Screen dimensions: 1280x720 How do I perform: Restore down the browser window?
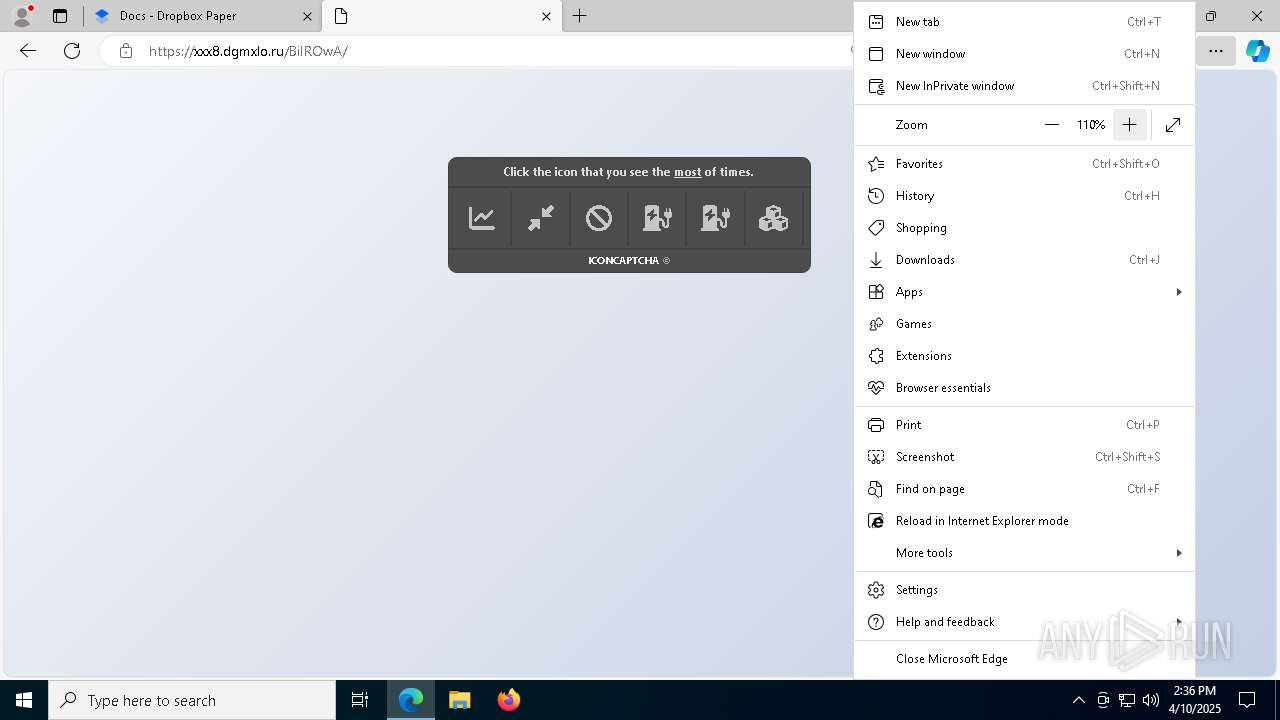(1211, 16)
